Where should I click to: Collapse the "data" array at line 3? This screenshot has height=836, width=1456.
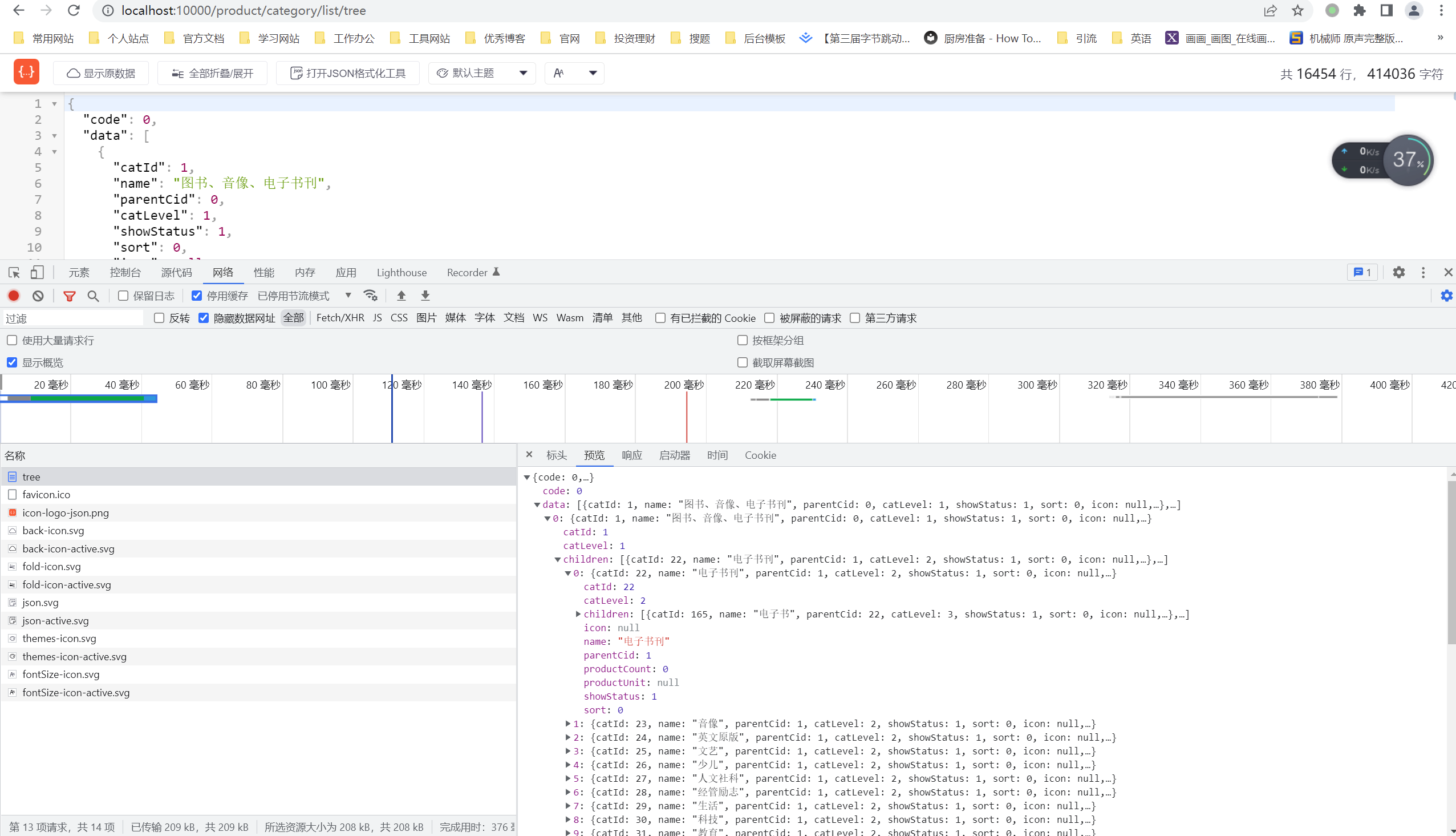coord(55,136)
